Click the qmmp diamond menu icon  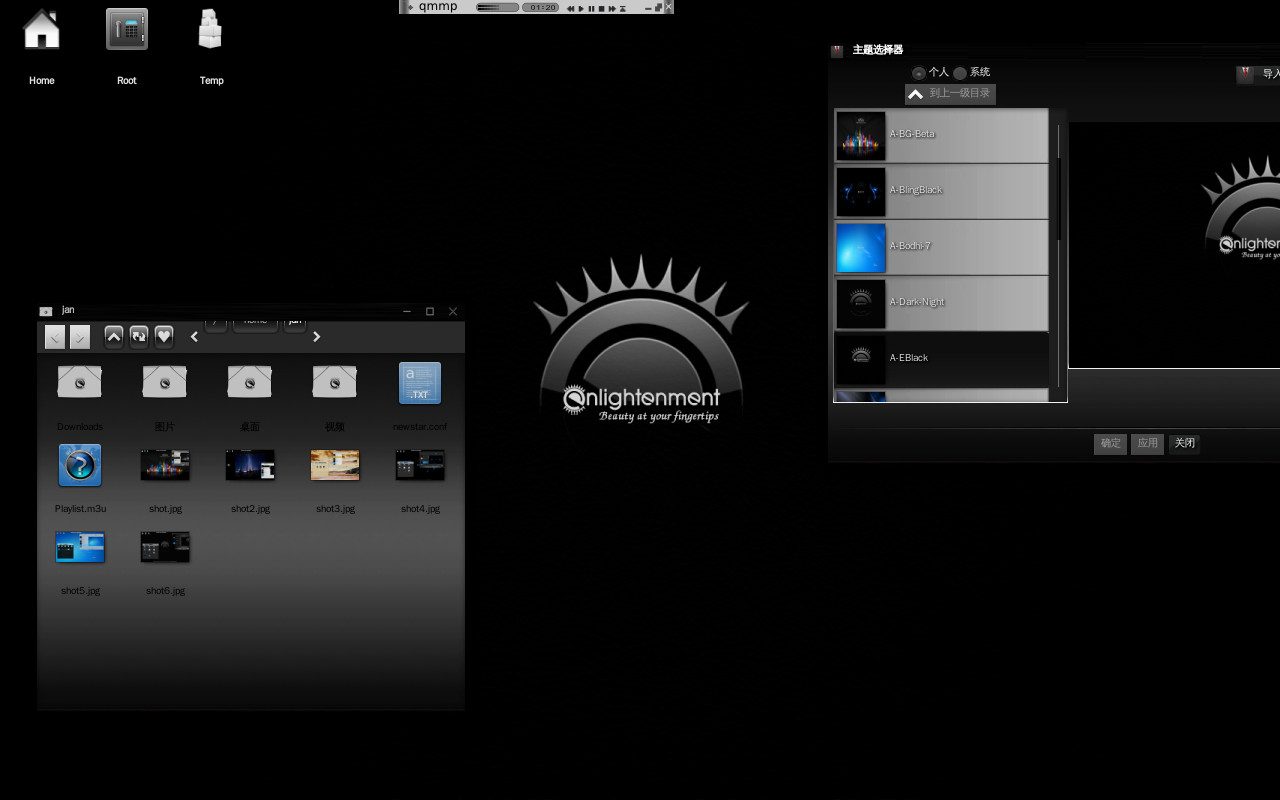pos(410,7)
